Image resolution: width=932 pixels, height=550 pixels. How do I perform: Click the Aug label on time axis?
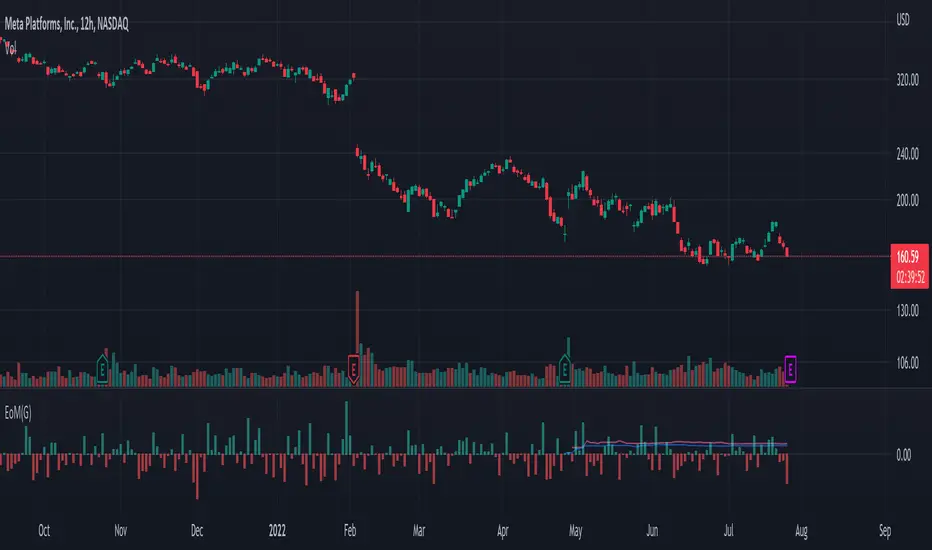801,530
